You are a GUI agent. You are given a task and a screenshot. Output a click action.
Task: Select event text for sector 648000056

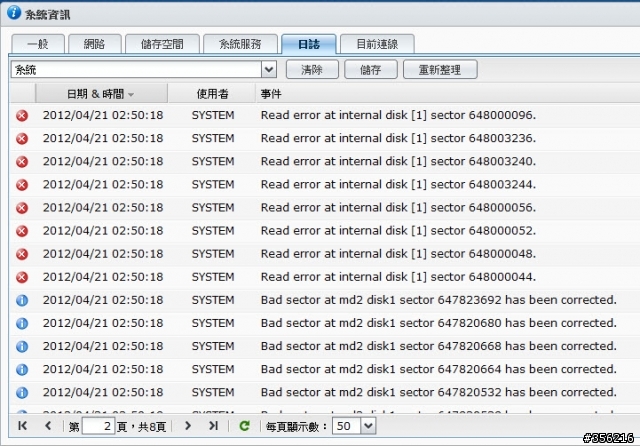pos(398,208)
